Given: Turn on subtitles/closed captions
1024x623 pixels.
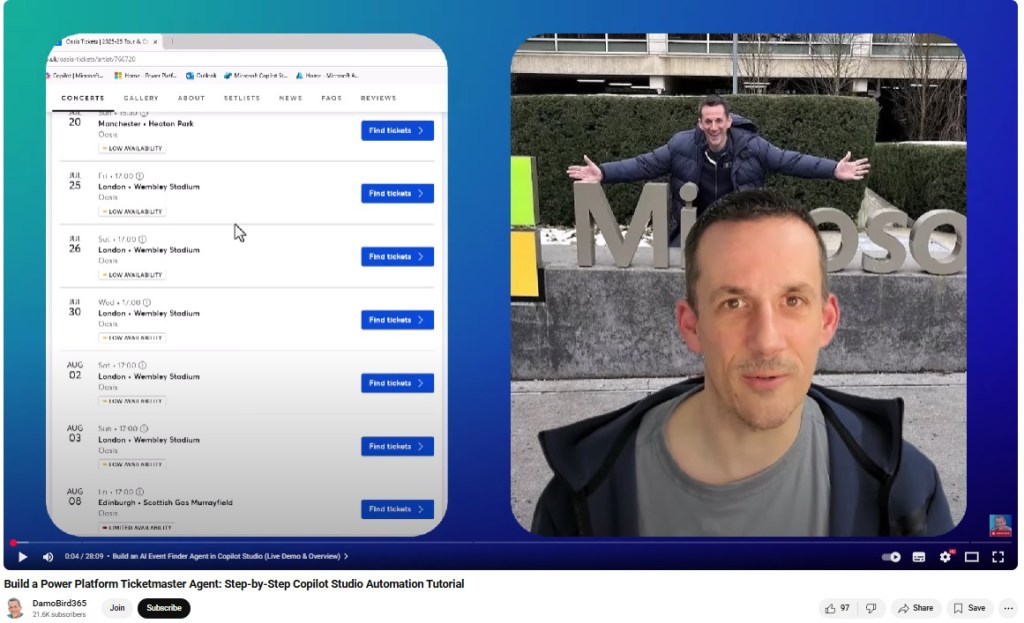Looking at the screenshot, I should coord(918,557).
